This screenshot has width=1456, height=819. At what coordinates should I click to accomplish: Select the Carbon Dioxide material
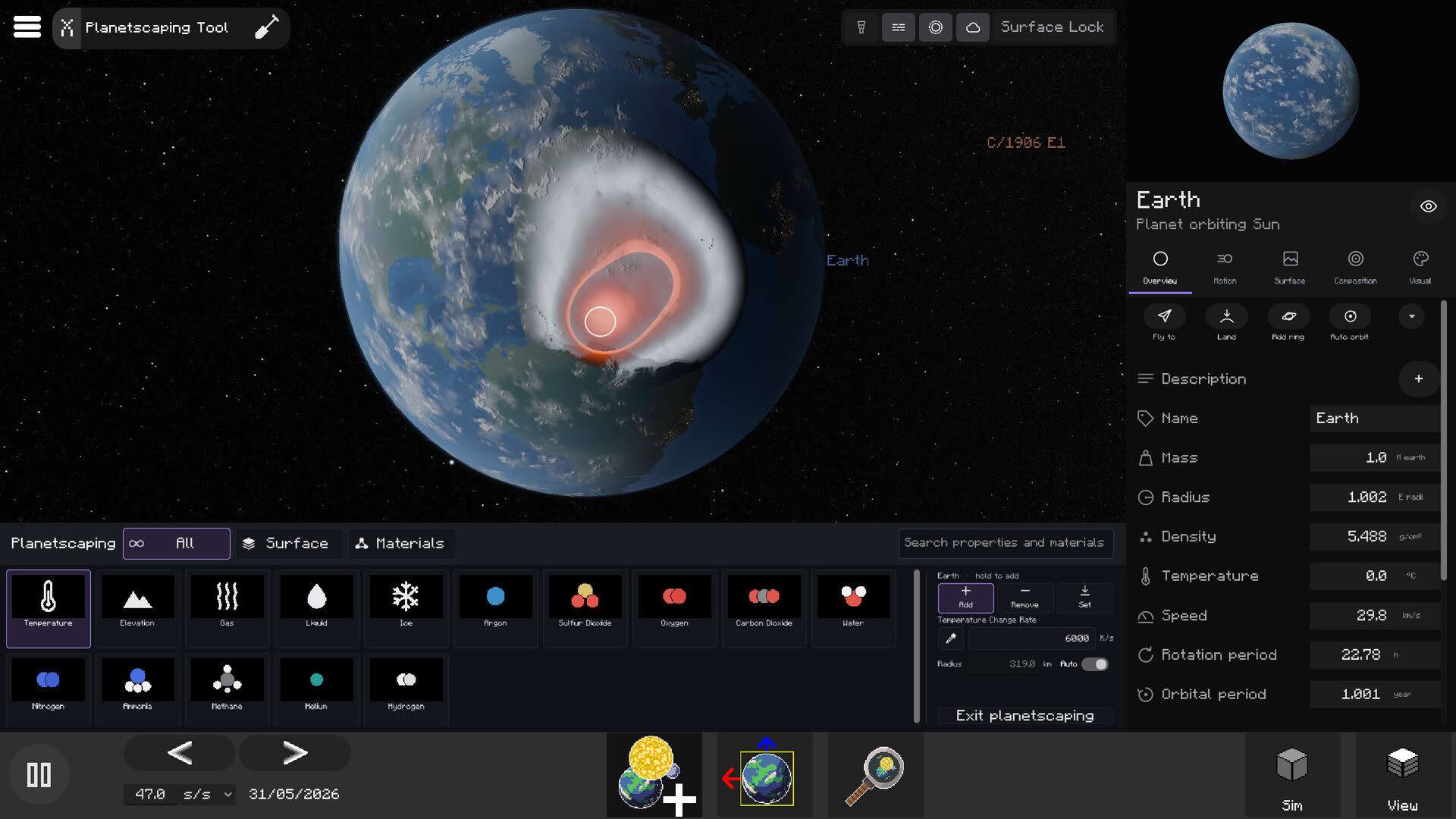(x=764, y=608)
